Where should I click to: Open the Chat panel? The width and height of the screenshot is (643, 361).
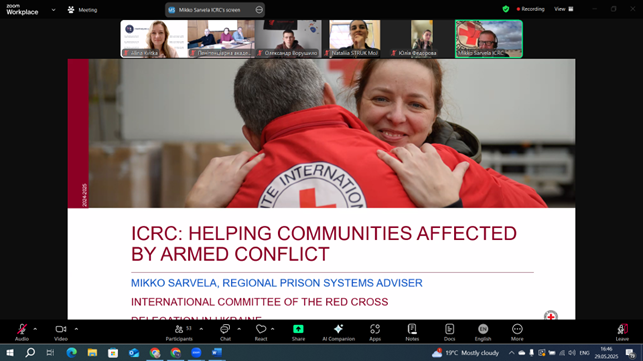coord(225,332)
